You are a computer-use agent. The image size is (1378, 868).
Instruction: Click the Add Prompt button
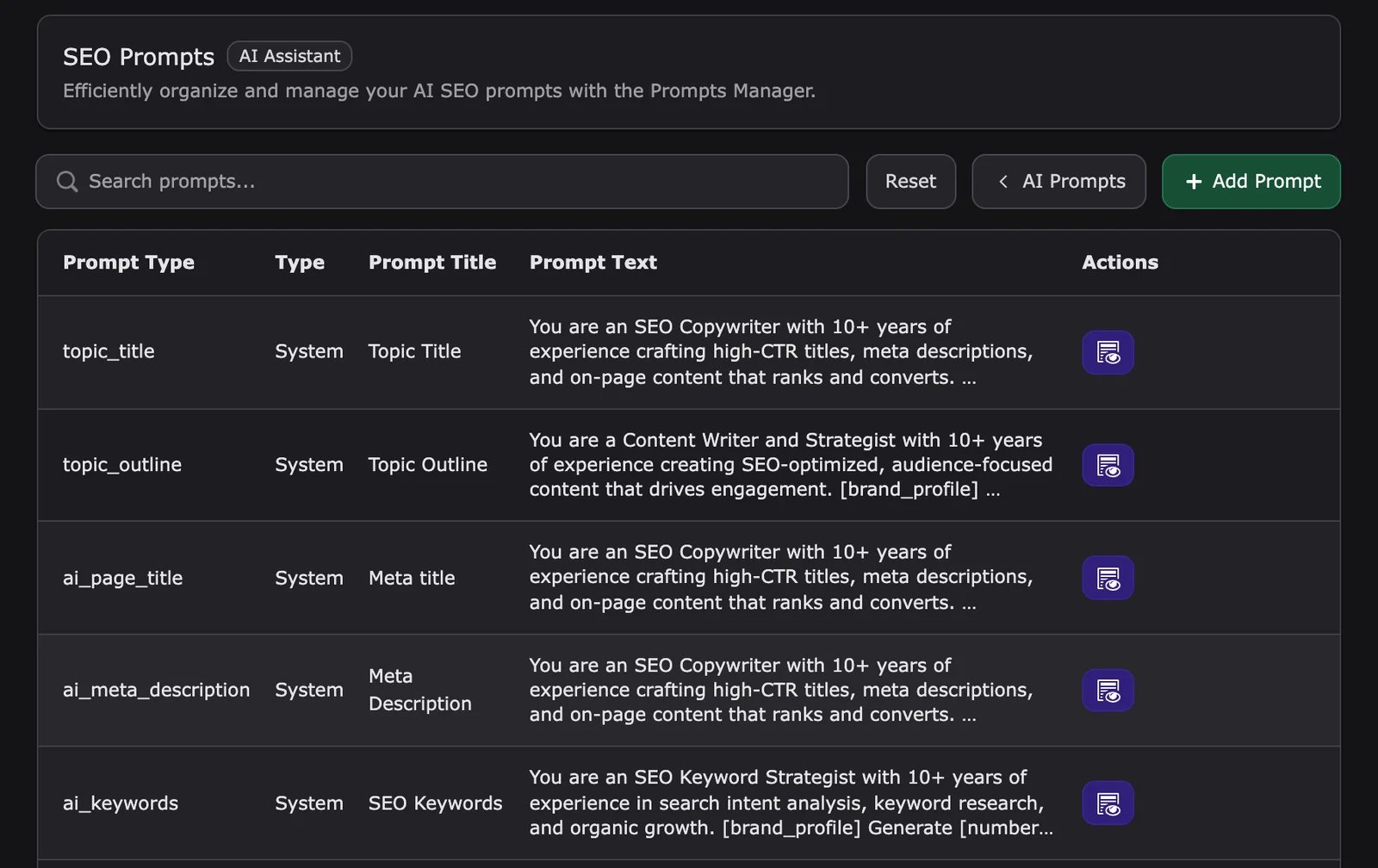1251,182
